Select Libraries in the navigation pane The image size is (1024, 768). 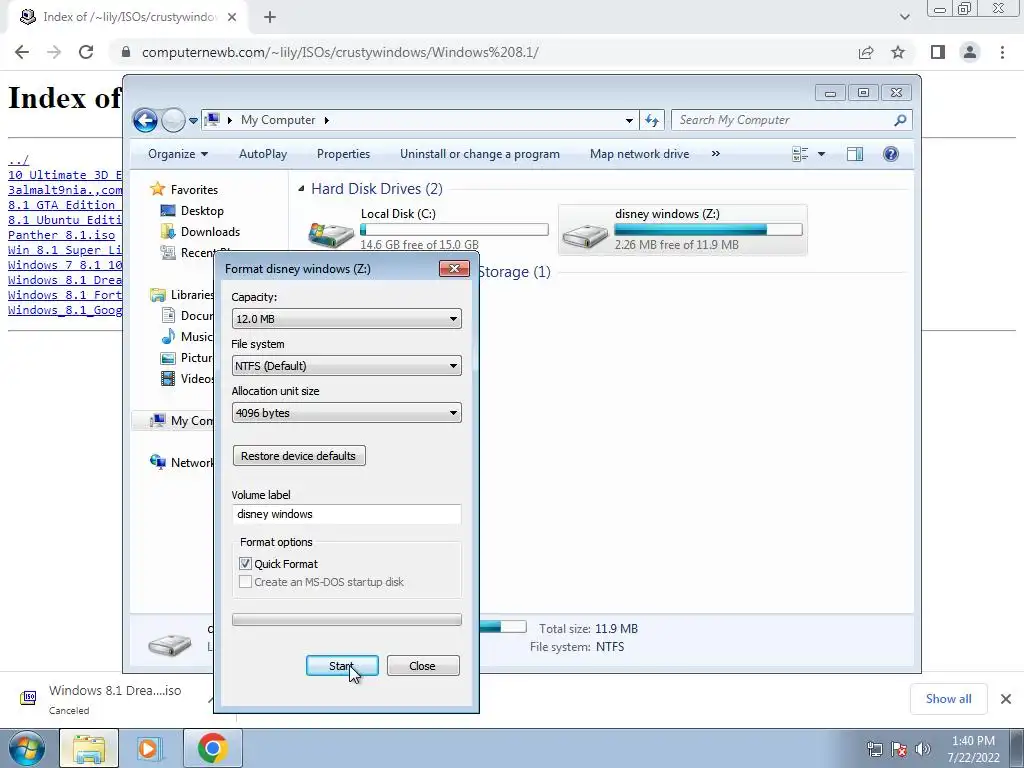[192, 295]
